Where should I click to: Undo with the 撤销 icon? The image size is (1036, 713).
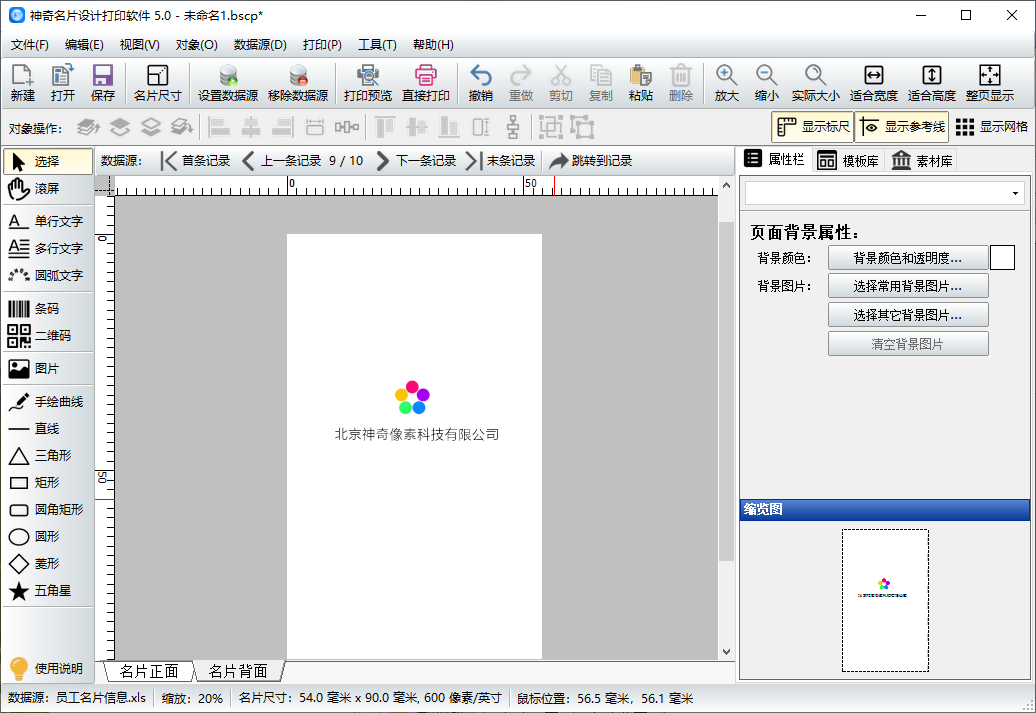point(480,83)
